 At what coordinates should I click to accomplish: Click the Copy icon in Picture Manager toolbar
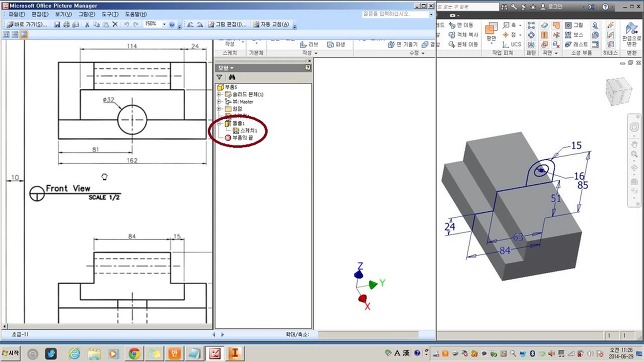[97, 25]
